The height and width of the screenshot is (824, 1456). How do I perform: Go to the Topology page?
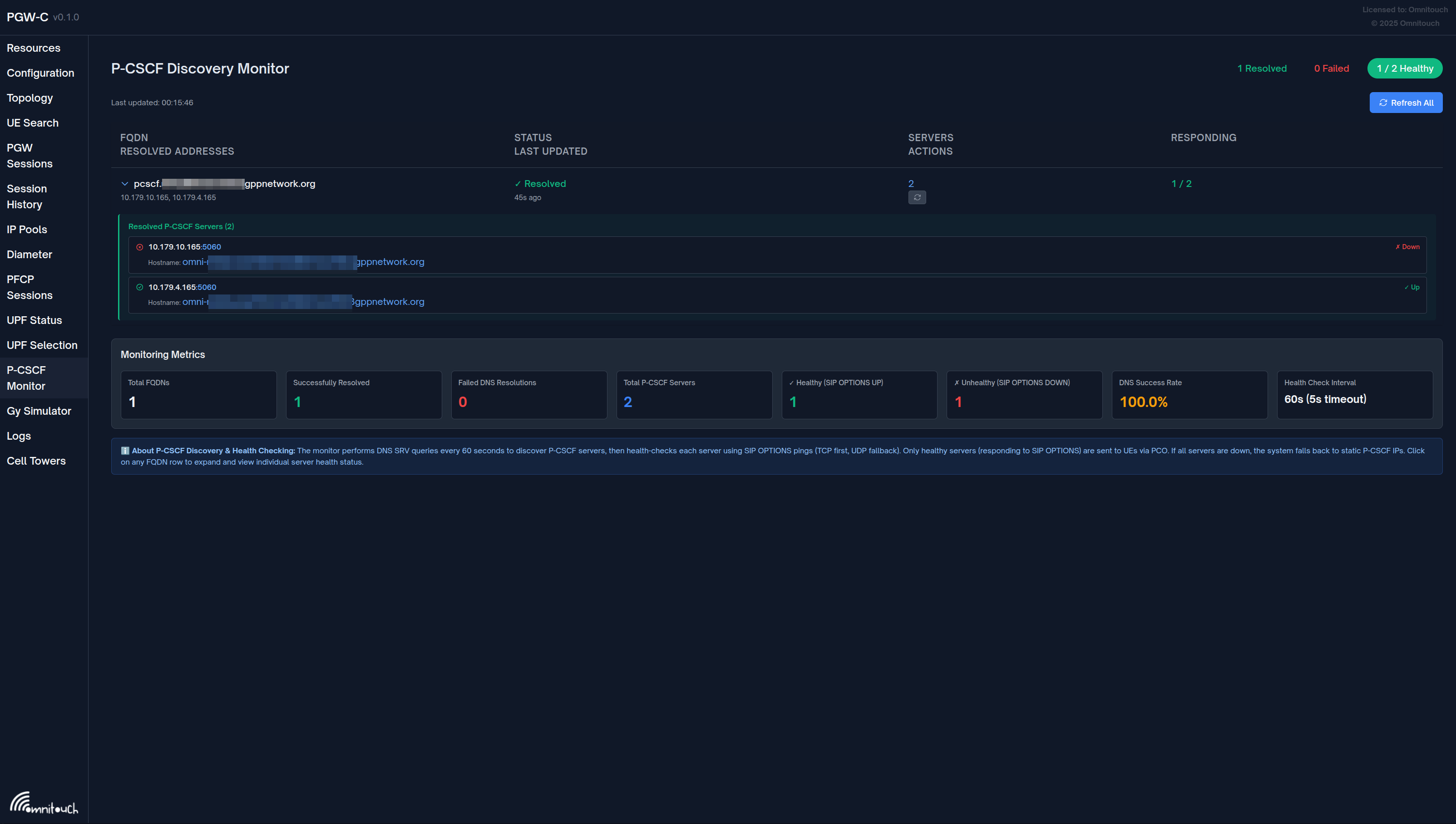coord(30,98)
